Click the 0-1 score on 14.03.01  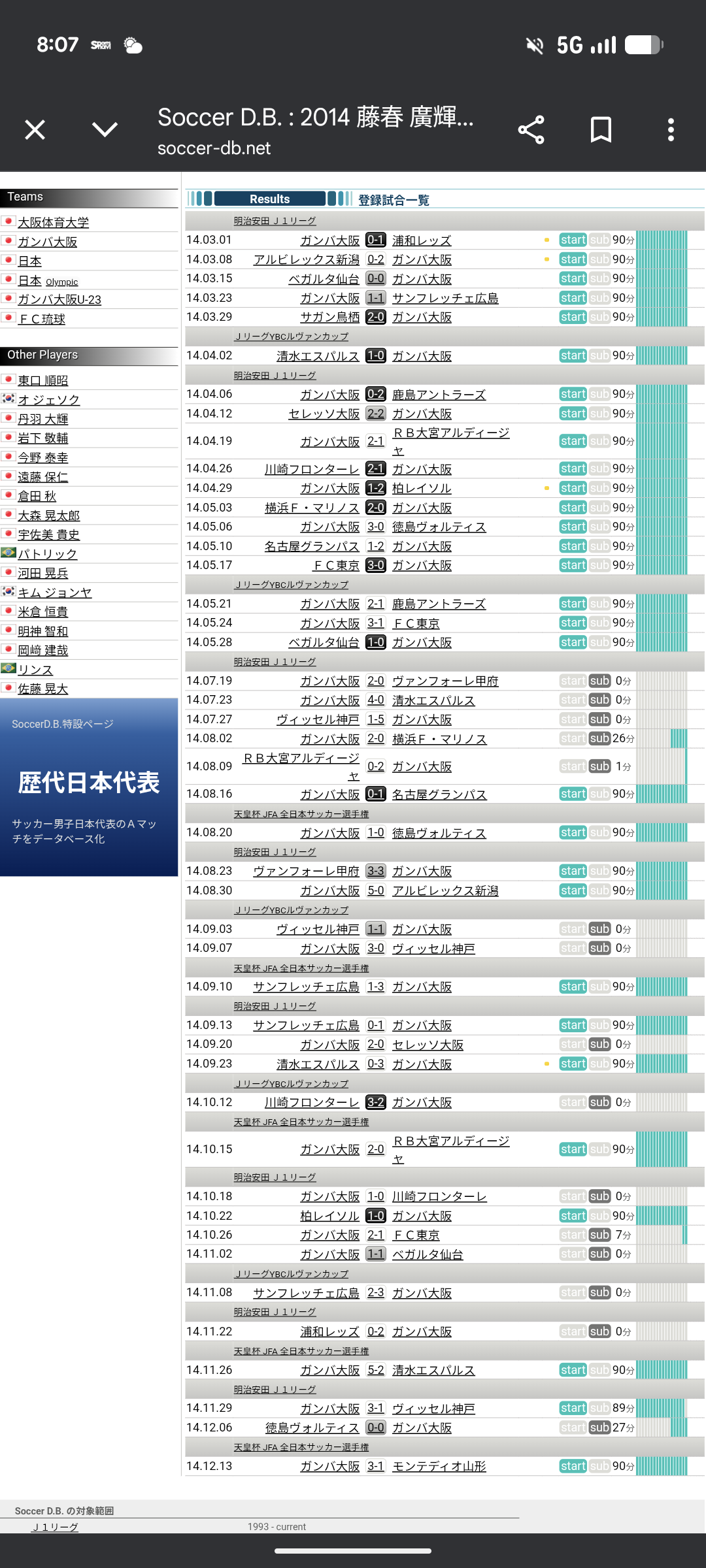pos(375,240)
